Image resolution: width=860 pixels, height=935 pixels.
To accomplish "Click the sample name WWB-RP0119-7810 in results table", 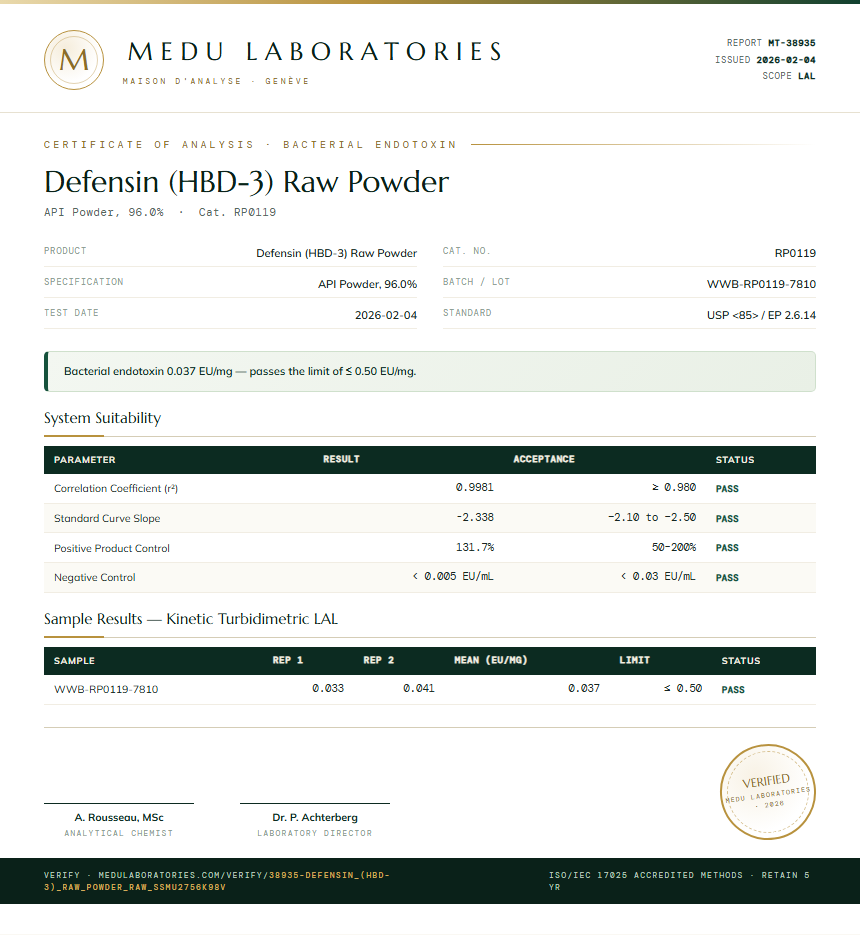I will pos(106,689).
